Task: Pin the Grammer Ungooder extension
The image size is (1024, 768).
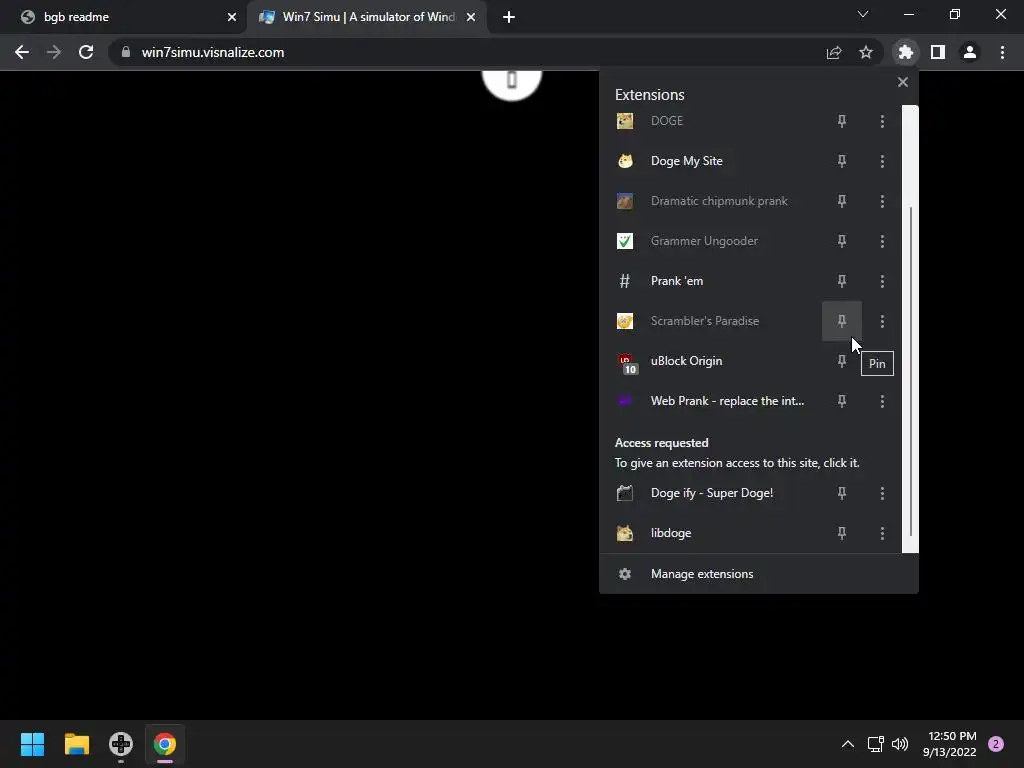Action: pyautogui.click(x=842, y=241)
